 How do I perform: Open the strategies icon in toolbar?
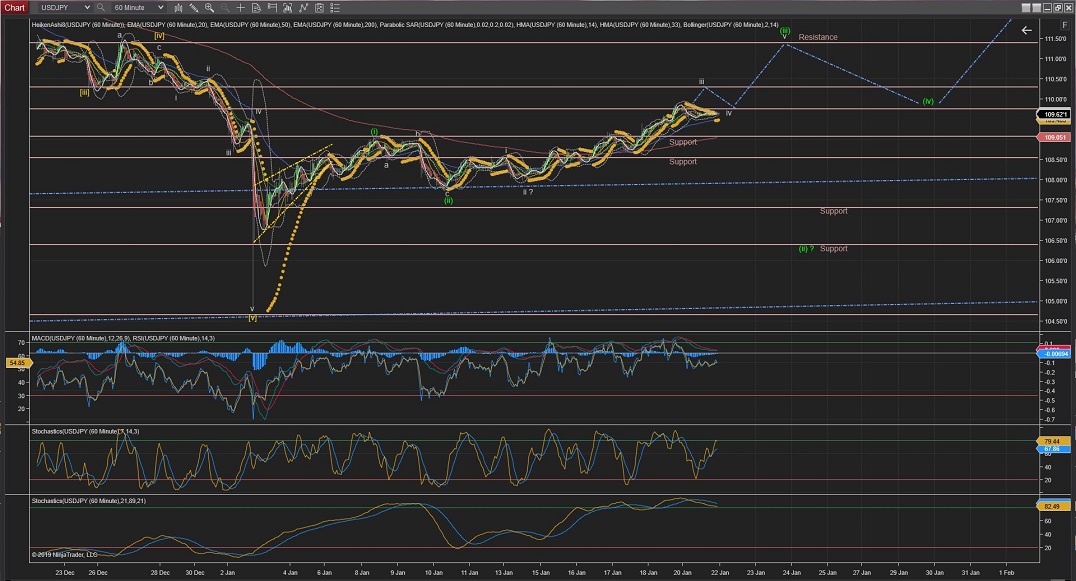[x=303, y=8]
